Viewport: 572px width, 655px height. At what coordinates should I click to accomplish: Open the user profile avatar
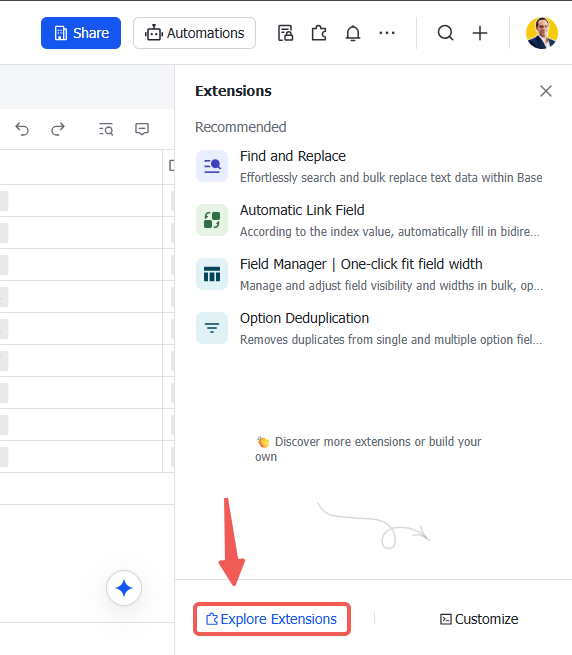click(542, 33)
